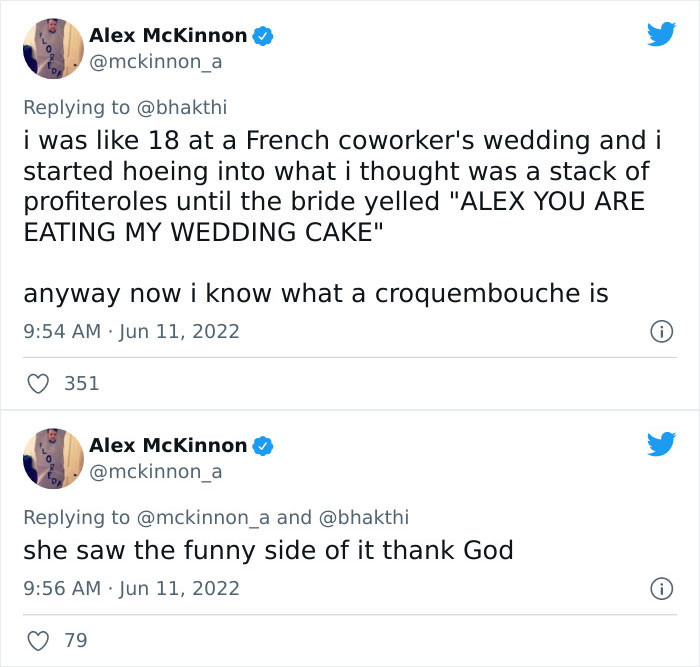Click the info icon beside 9:54 AM timestamp
This screenshot has width=700, height=667.
coord(661,331)
